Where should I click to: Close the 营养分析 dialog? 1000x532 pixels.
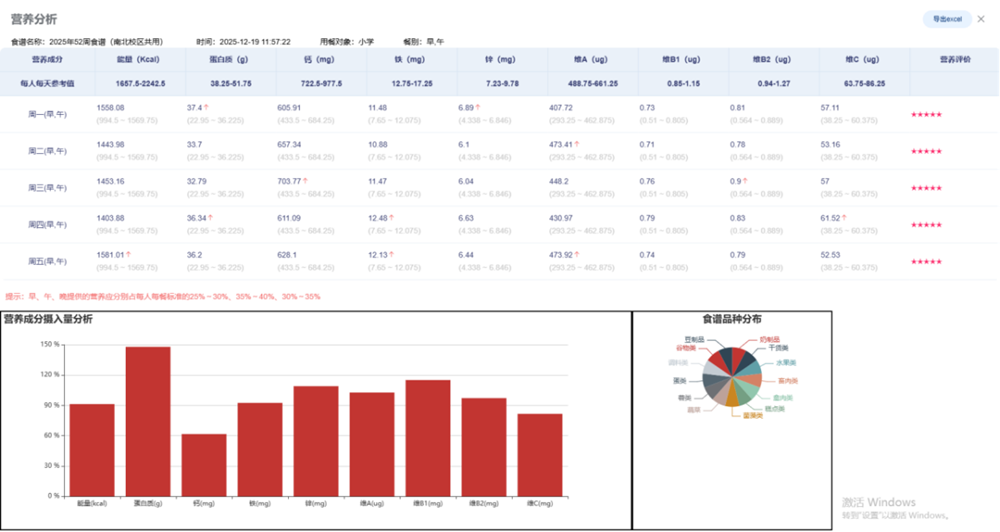click(981, 19)
